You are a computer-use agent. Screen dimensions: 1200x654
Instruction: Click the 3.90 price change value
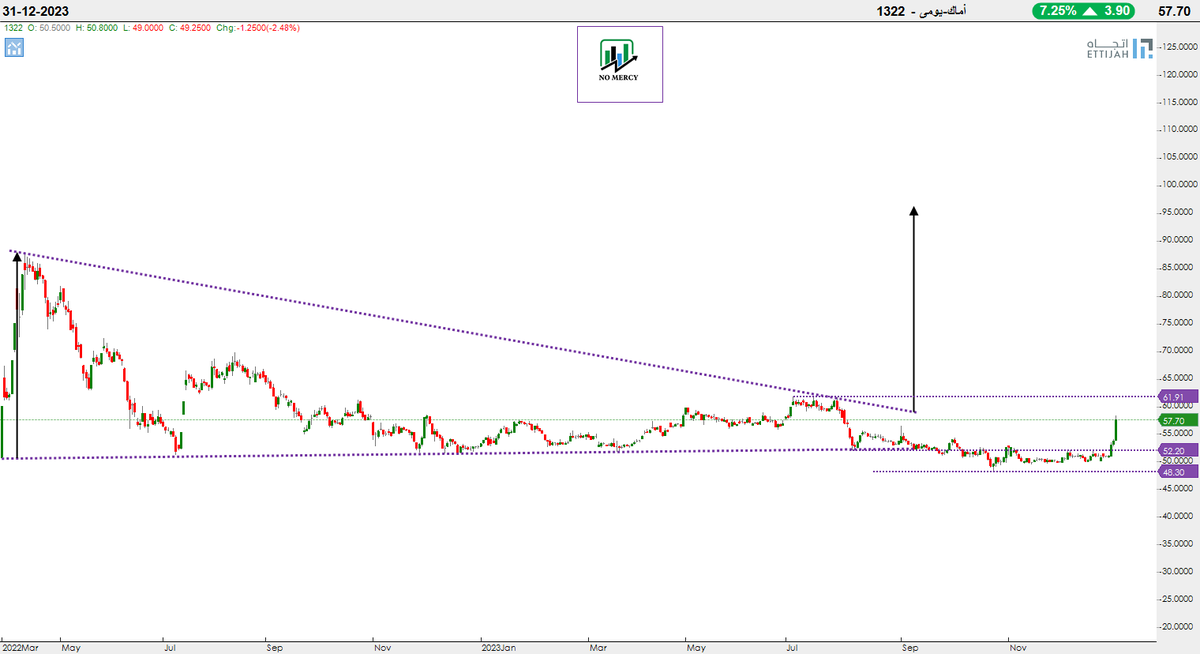coord(1115,11)
